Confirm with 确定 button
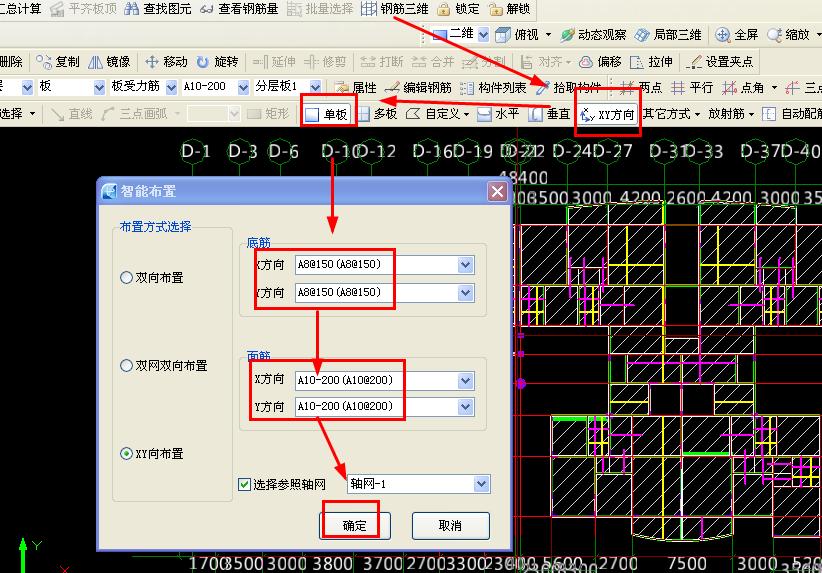 coord(354,525)
